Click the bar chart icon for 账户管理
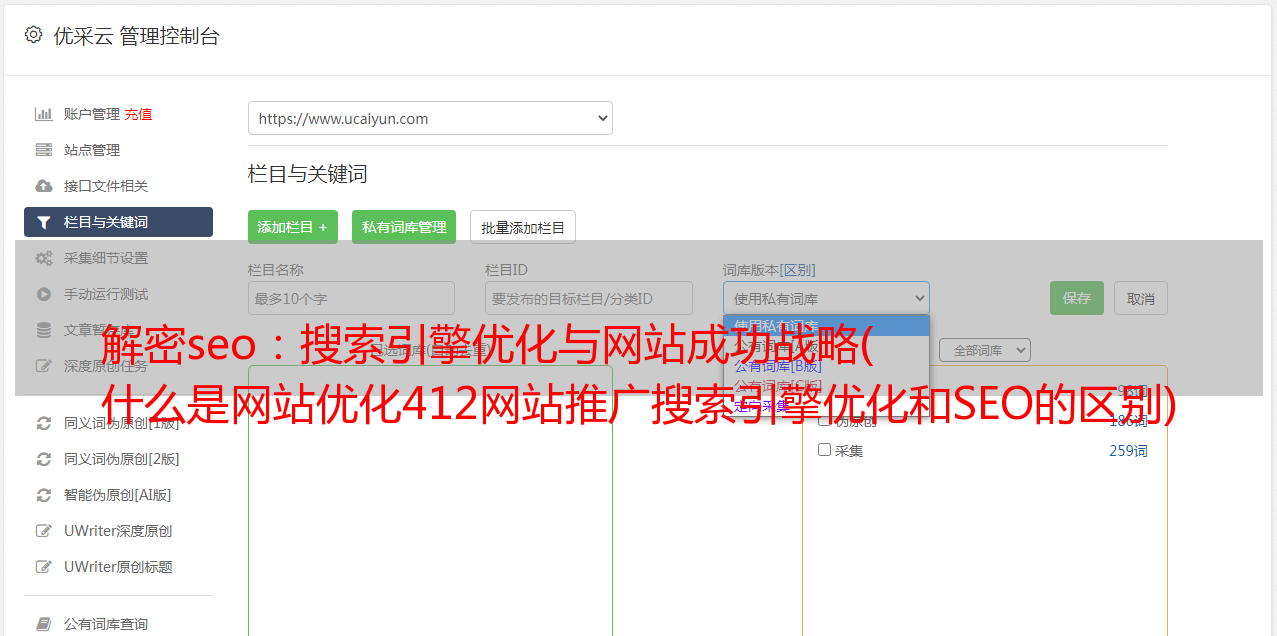Image resolution: width=1277 pixels, height=636 pixels. [x=44, y=114]
